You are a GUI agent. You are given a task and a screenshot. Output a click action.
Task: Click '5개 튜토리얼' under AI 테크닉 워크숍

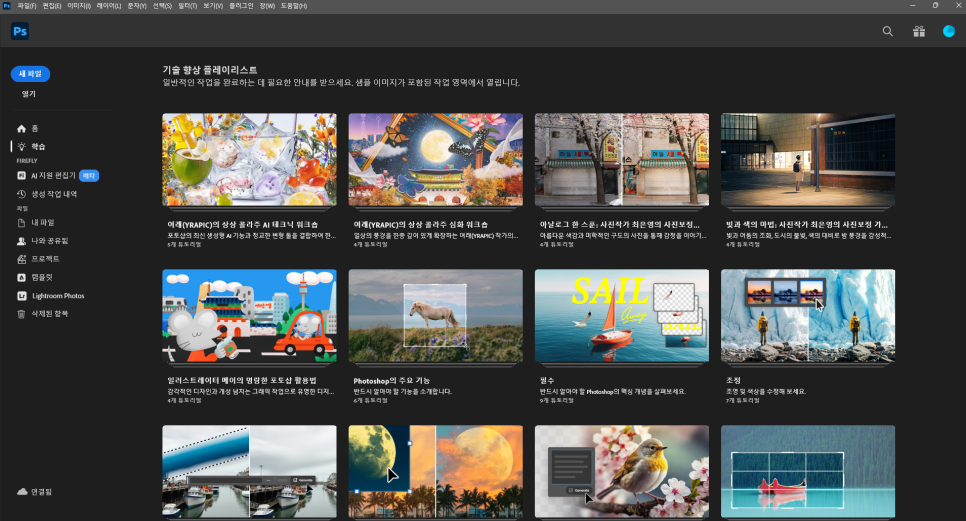185,244
